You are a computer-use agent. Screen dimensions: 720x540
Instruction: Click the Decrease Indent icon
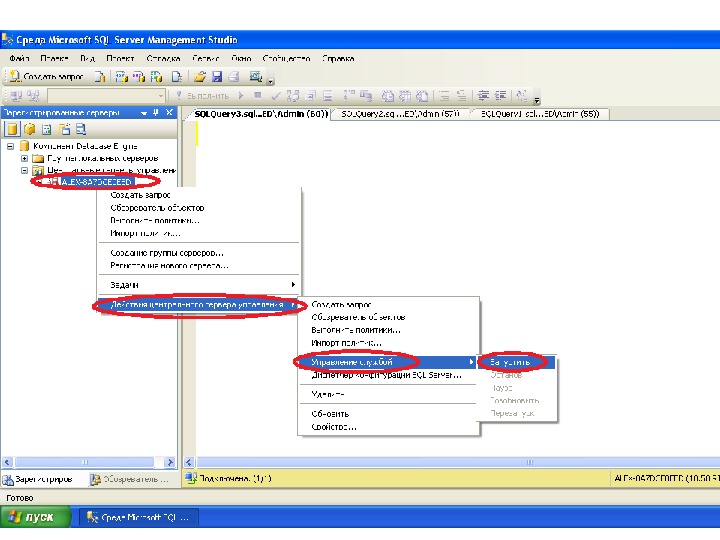click(483, 96)
